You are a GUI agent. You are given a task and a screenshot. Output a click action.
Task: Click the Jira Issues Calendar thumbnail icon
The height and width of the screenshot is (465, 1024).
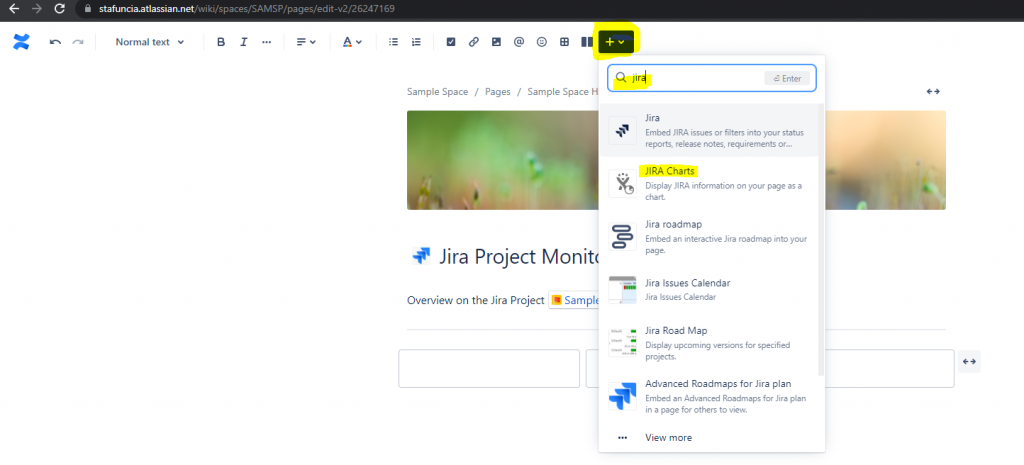coord(622,289)
